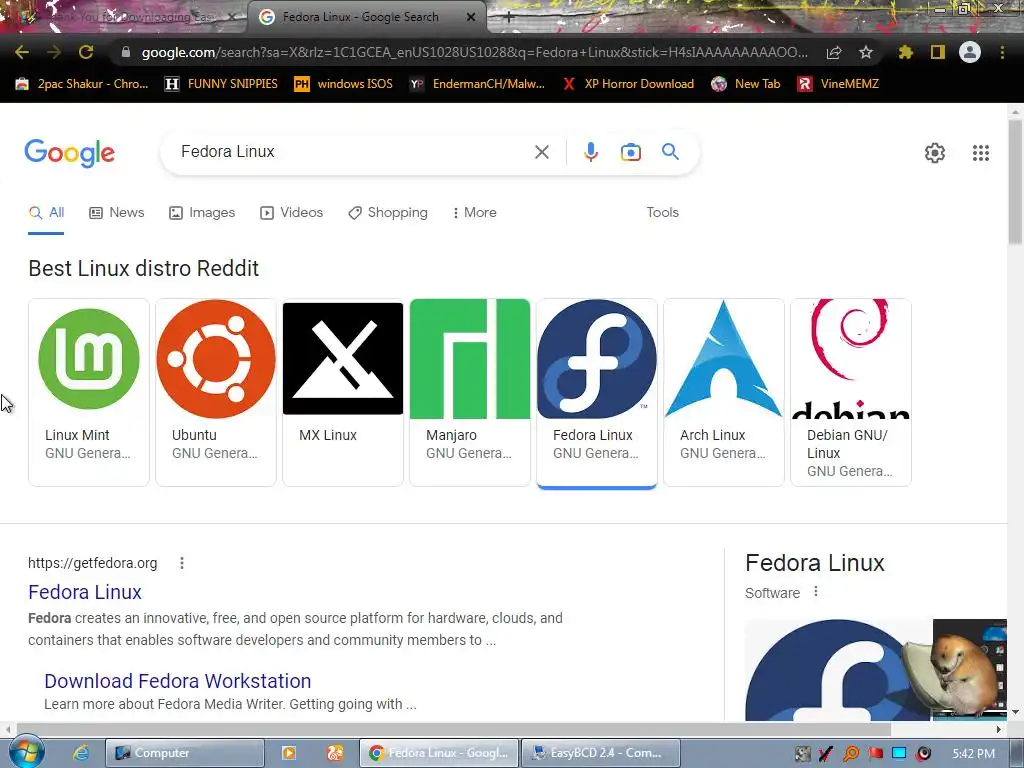The height and width of the screenshot is (768, 1024).
Task: Select the Debian GNU/Linux card
Action: pyautogui.click(x=851, y=392)
